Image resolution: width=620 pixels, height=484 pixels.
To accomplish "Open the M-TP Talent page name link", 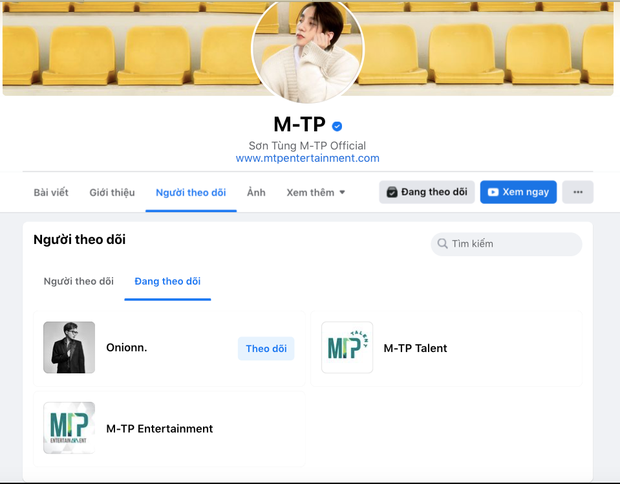I will tap(415, 348).
